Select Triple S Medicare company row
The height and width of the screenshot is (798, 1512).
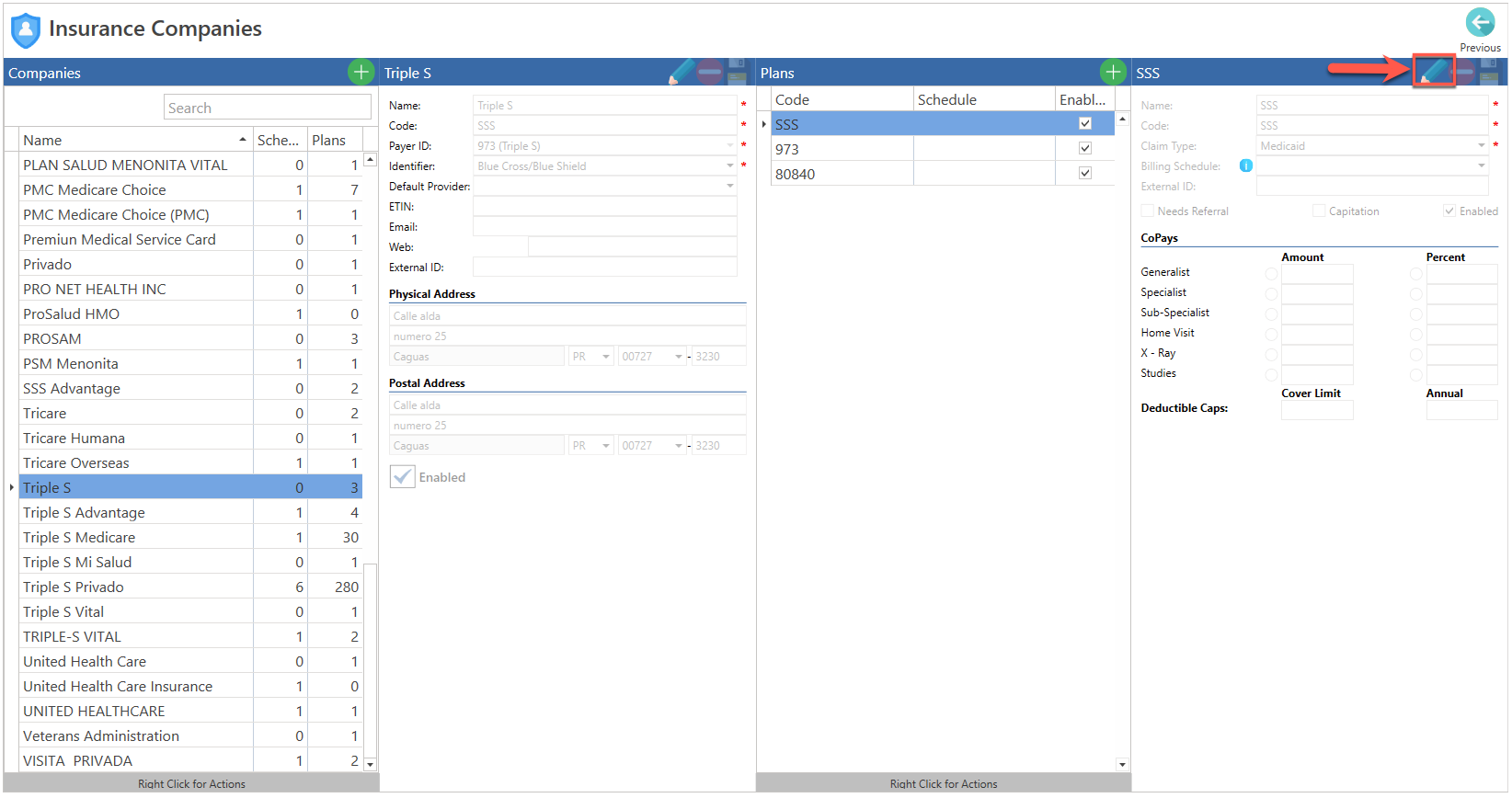(190, 537)
